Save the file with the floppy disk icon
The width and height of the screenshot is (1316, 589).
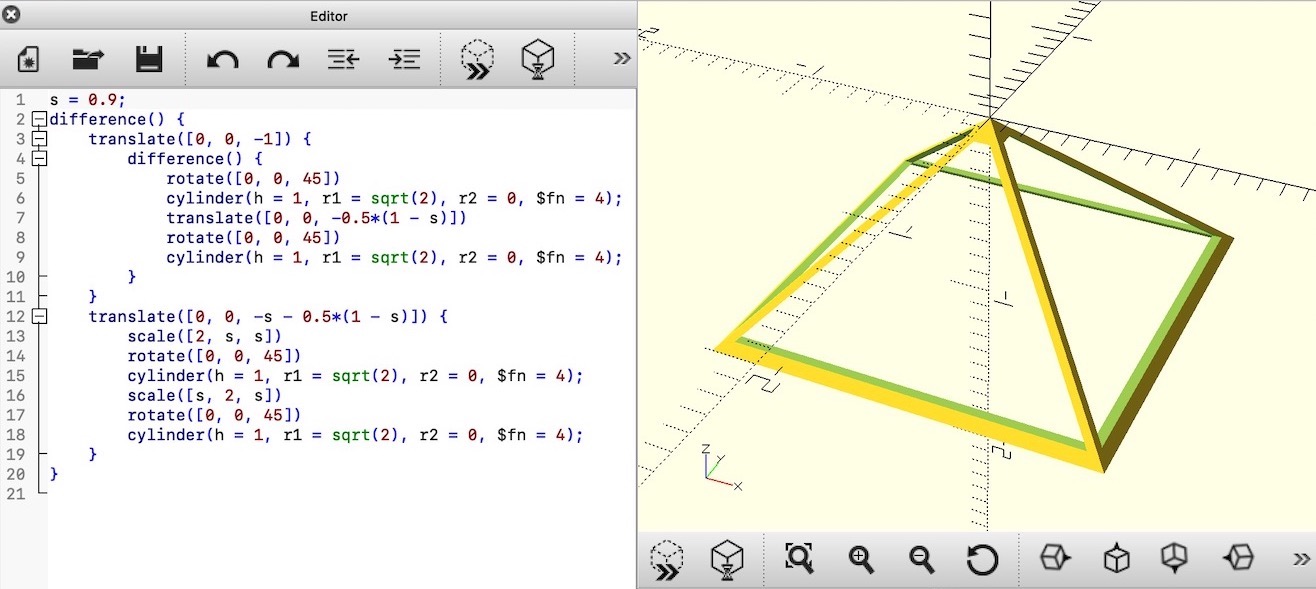[149, 59]
